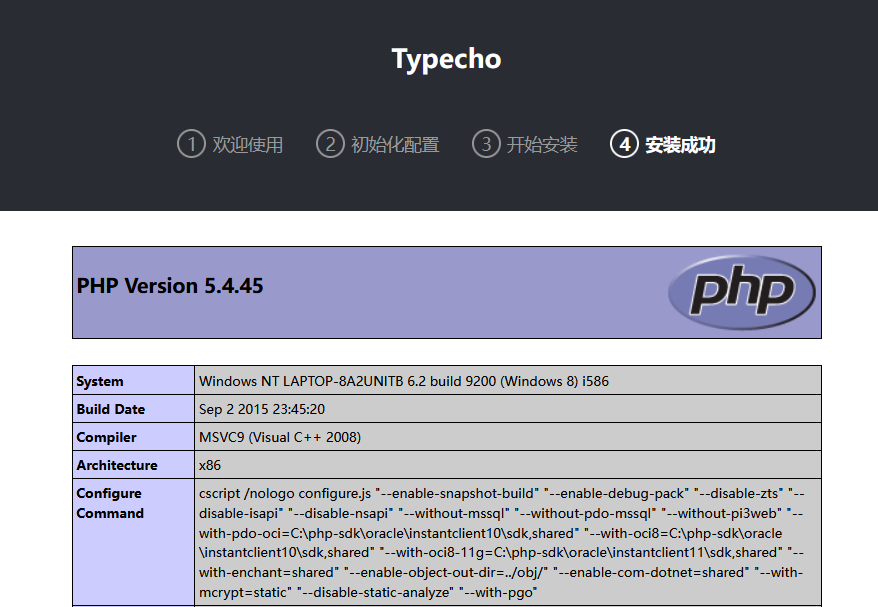The image size is (878, 607).
Task: Select the 欢迎使用 step label
Action: tap(248, 145)
